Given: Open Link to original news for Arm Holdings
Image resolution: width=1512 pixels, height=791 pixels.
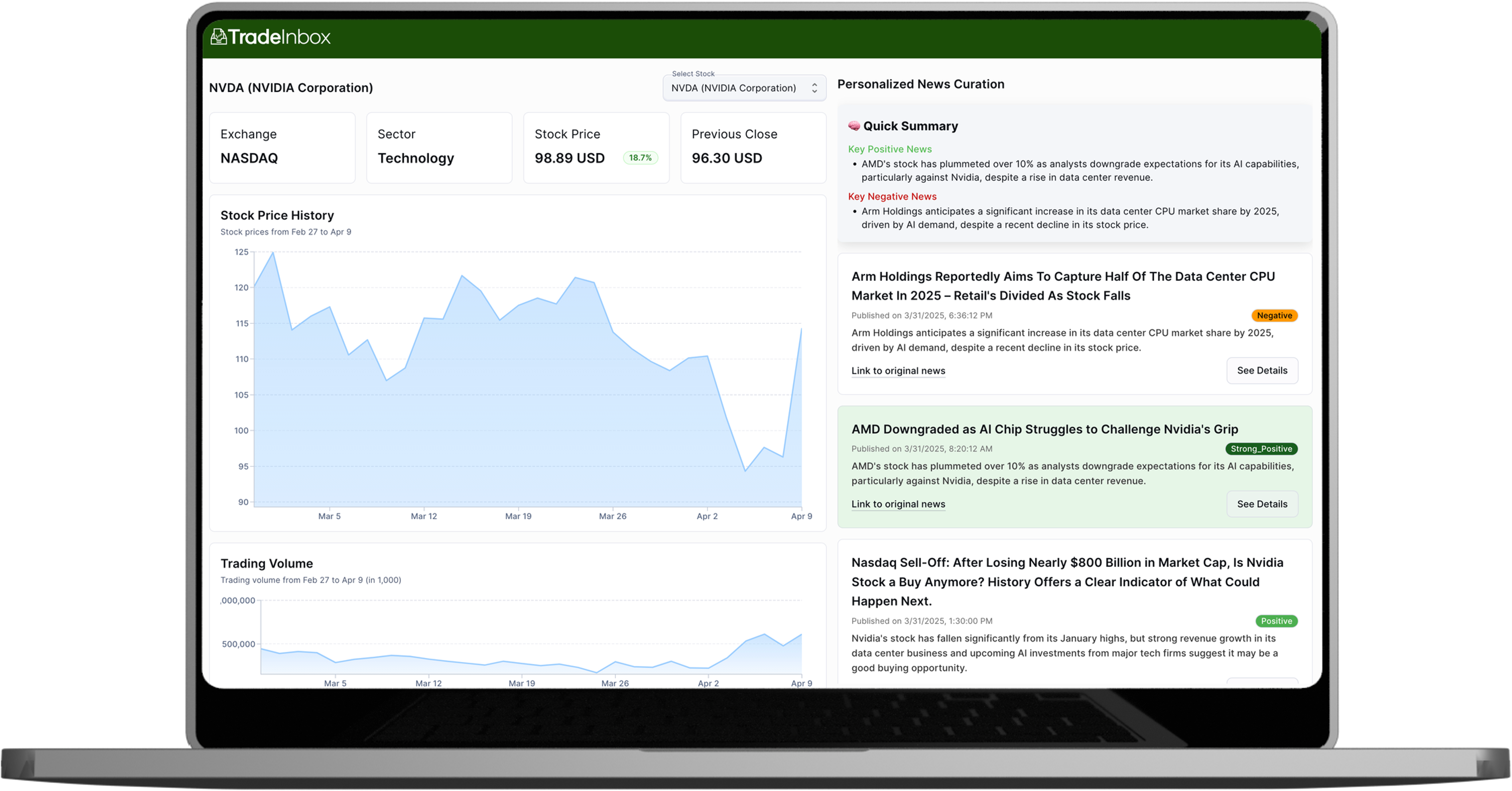Looking at the screenshot, I should click(898, 371).
